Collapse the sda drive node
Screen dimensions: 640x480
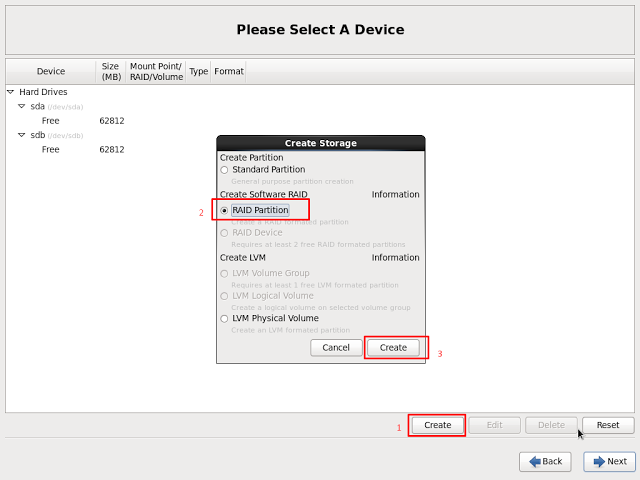click(x=22, y=106)
